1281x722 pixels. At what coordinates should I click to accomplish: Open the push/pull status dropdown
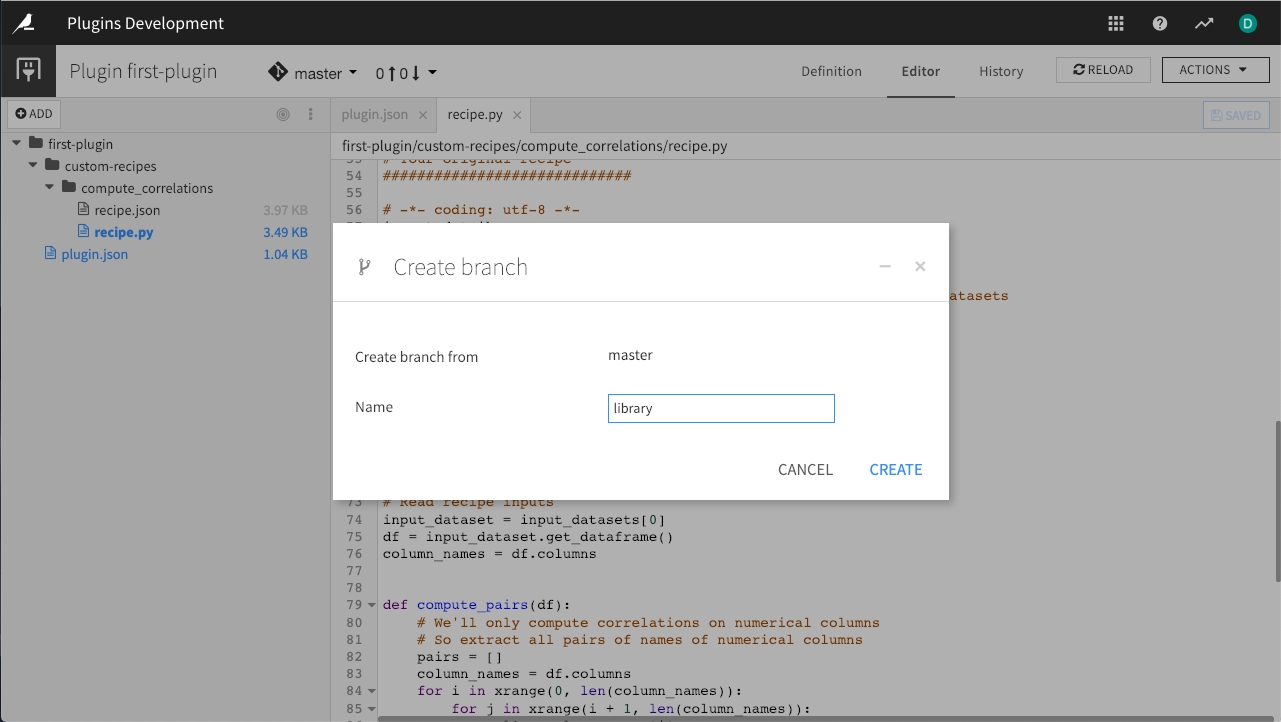(406, 73)
